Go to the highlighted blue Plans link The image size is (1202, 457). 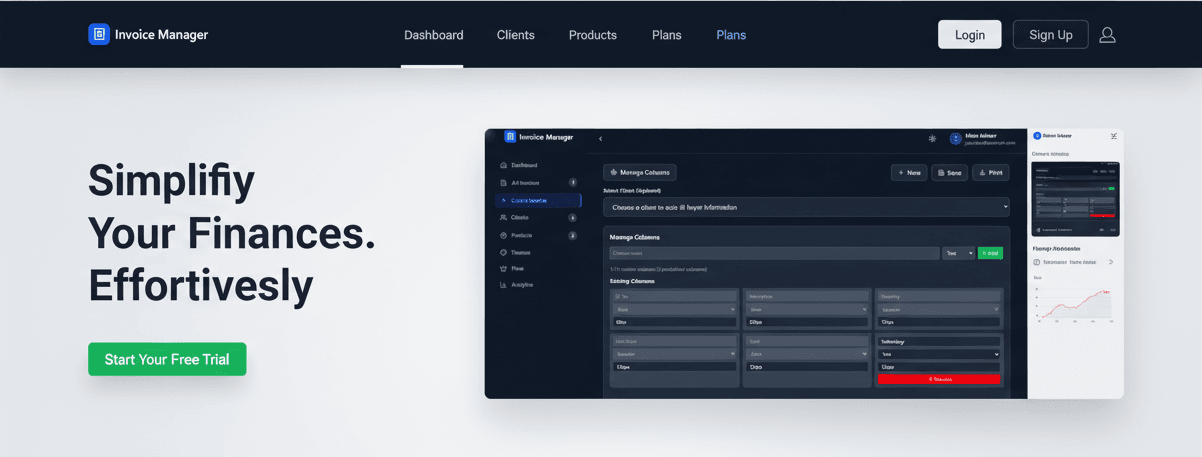point(730,35)
